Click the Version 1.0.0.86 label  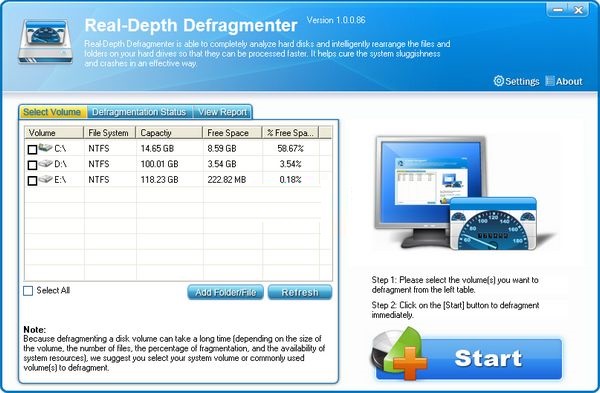336,20
